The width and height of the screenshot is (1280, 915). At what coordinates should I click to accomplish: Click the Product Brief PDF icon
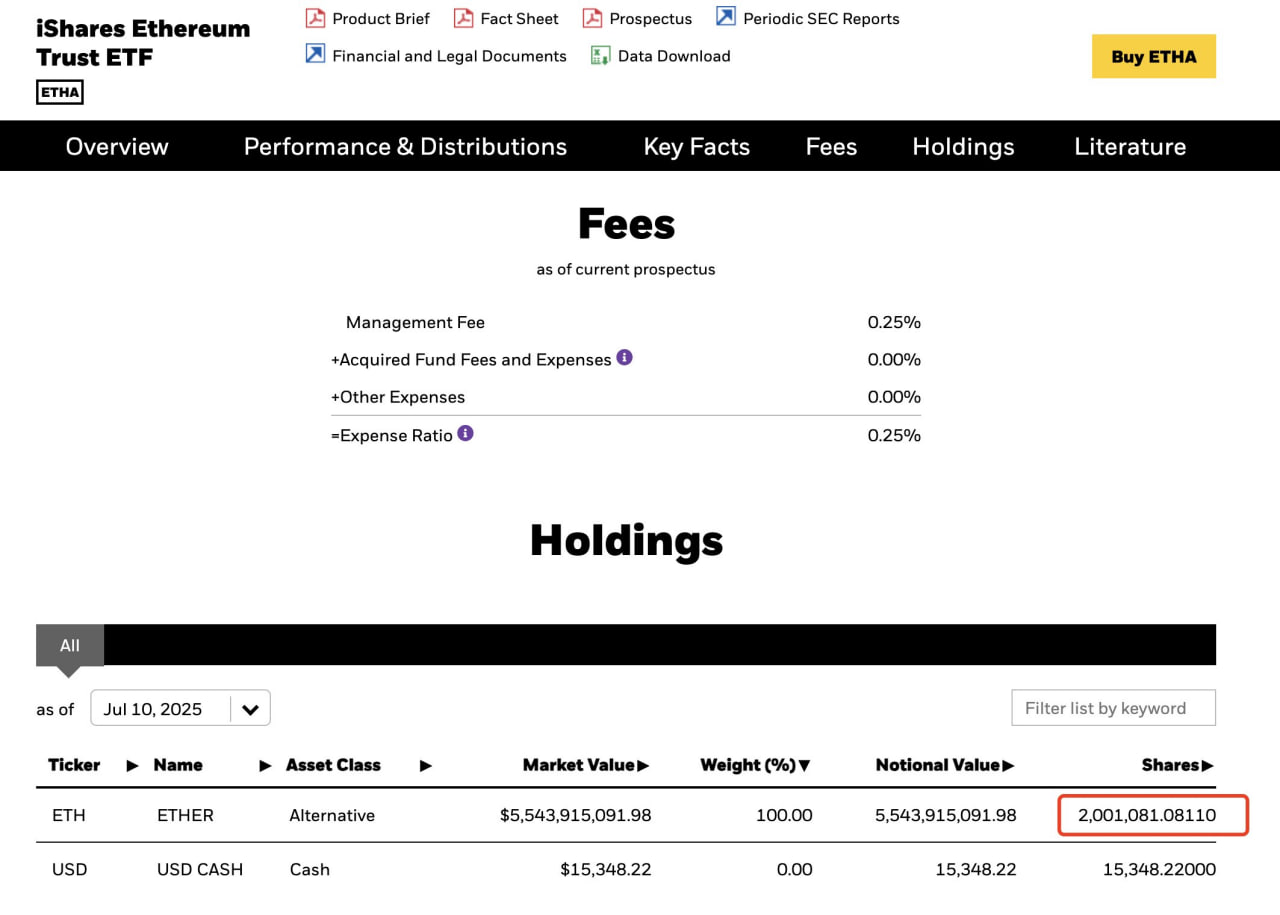316,18
